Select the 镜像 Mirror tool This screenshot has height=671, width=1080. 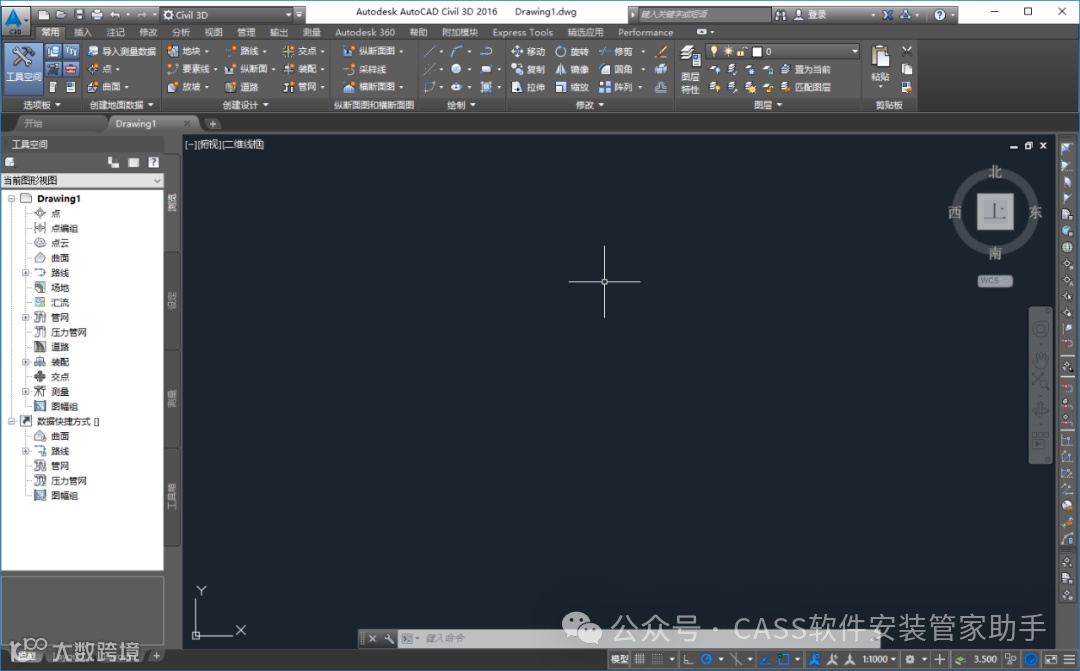572,69
